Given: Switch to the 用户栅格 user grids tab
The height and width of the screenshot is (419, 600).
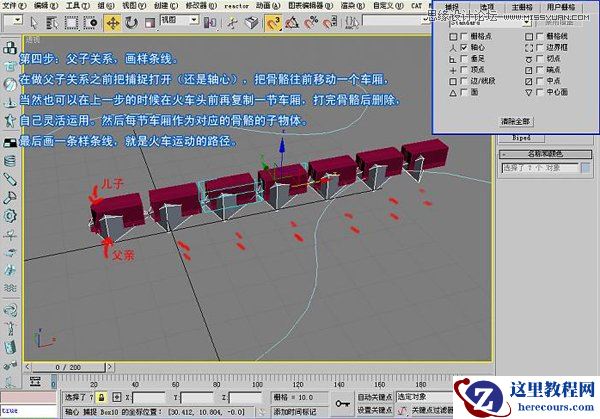Looking at the screenshot, I should click(x=561, y=7).
